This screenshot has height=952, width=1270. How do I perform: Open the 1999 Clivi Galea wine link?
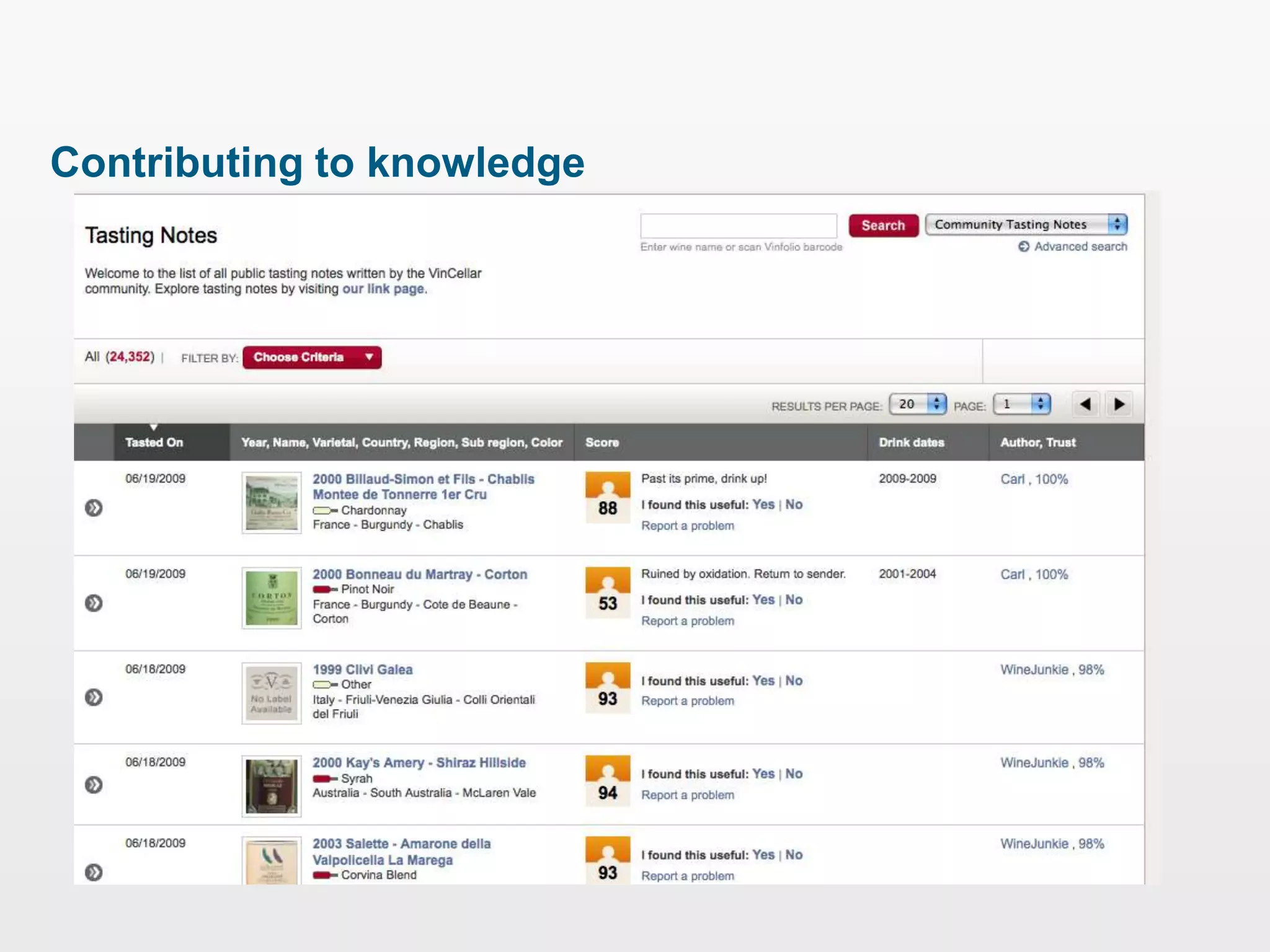tap(363, 669)
